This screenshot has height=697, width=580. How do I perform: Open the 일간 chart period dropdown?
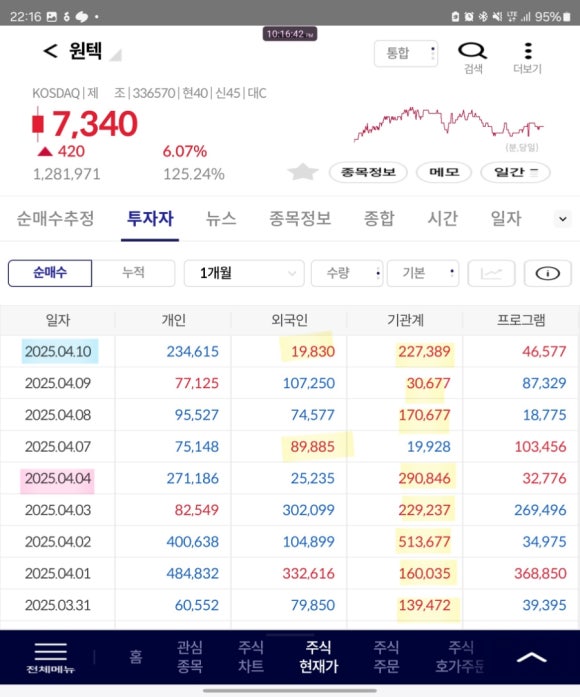(x=516, y=172)
